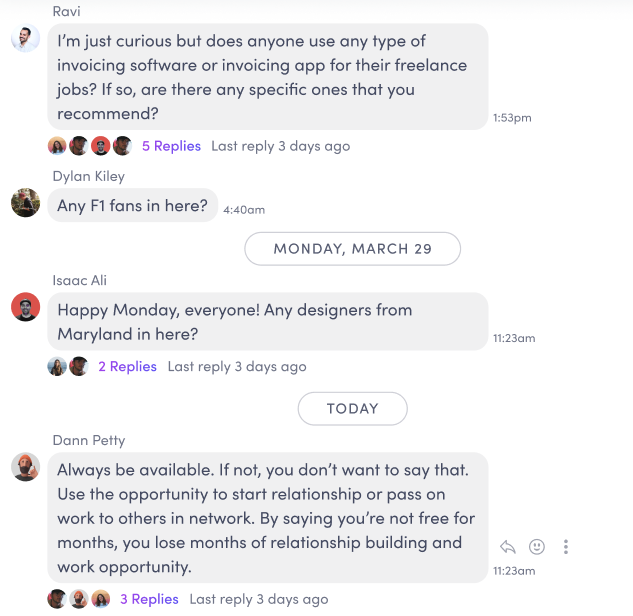633x616 pixels.
Task: Expand the 2 Replies thread
Action: pyautogui.click(x=127, y=367)
